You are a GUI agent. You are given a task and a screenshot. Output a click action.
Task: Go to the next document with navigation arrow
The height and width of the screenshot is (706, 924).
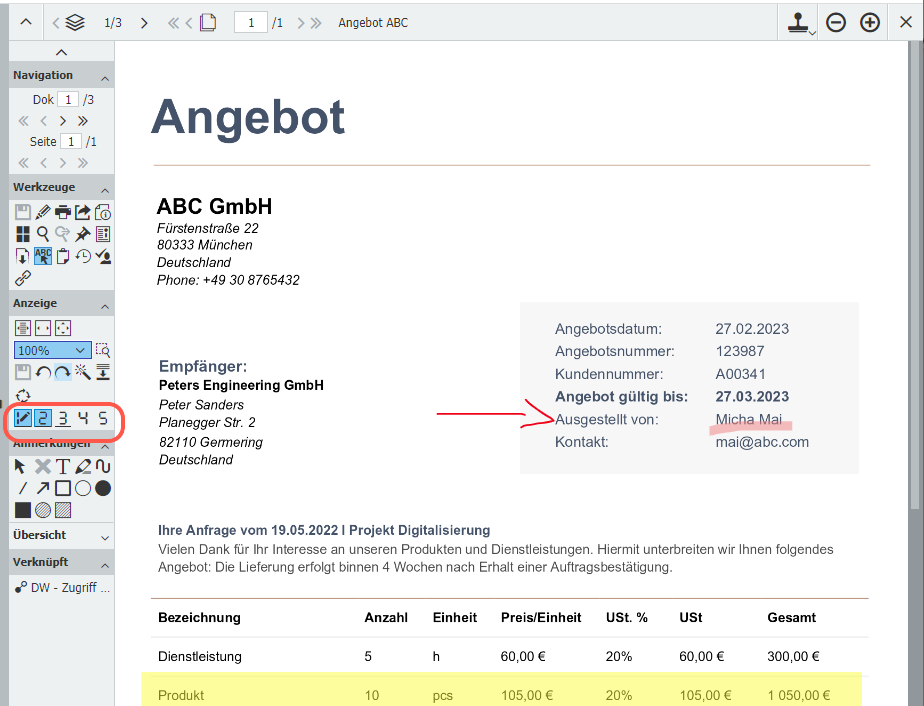(62, 120)
